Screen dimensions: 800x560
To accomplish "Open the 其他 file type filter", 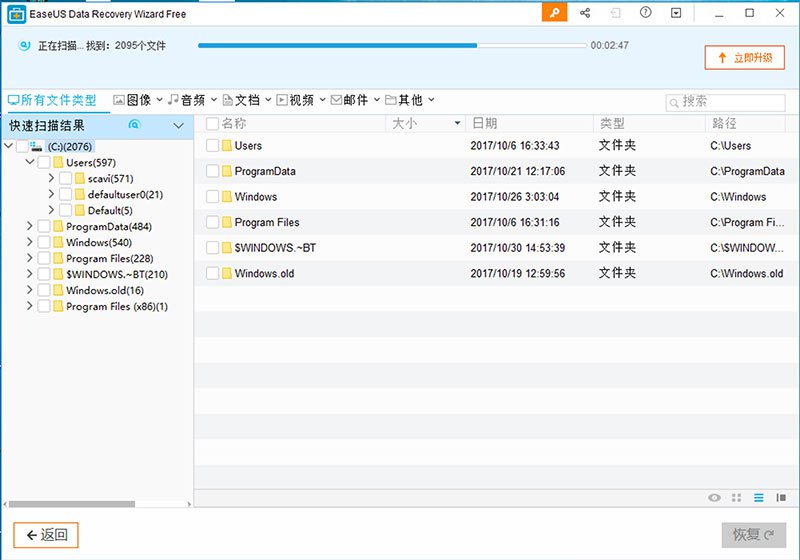I will click(410, 100).
